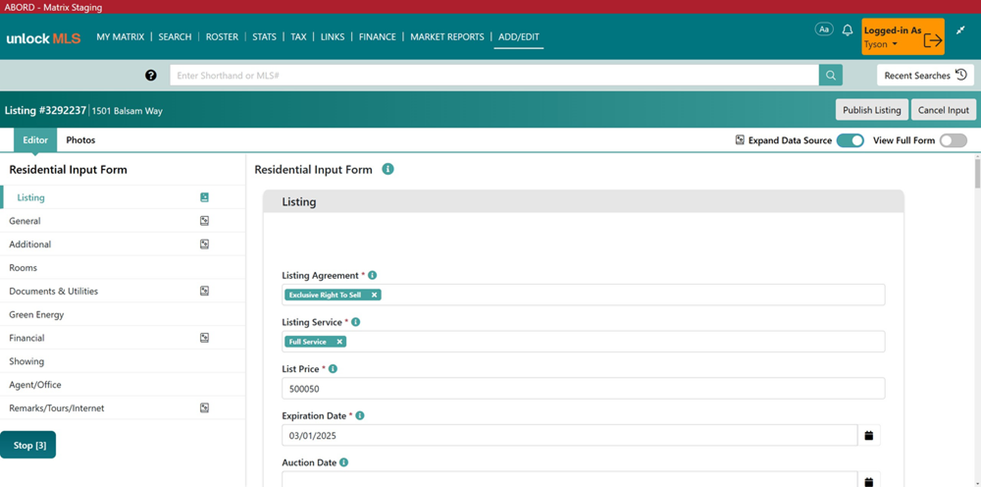Switch to the Photos tab

(81, 140)
